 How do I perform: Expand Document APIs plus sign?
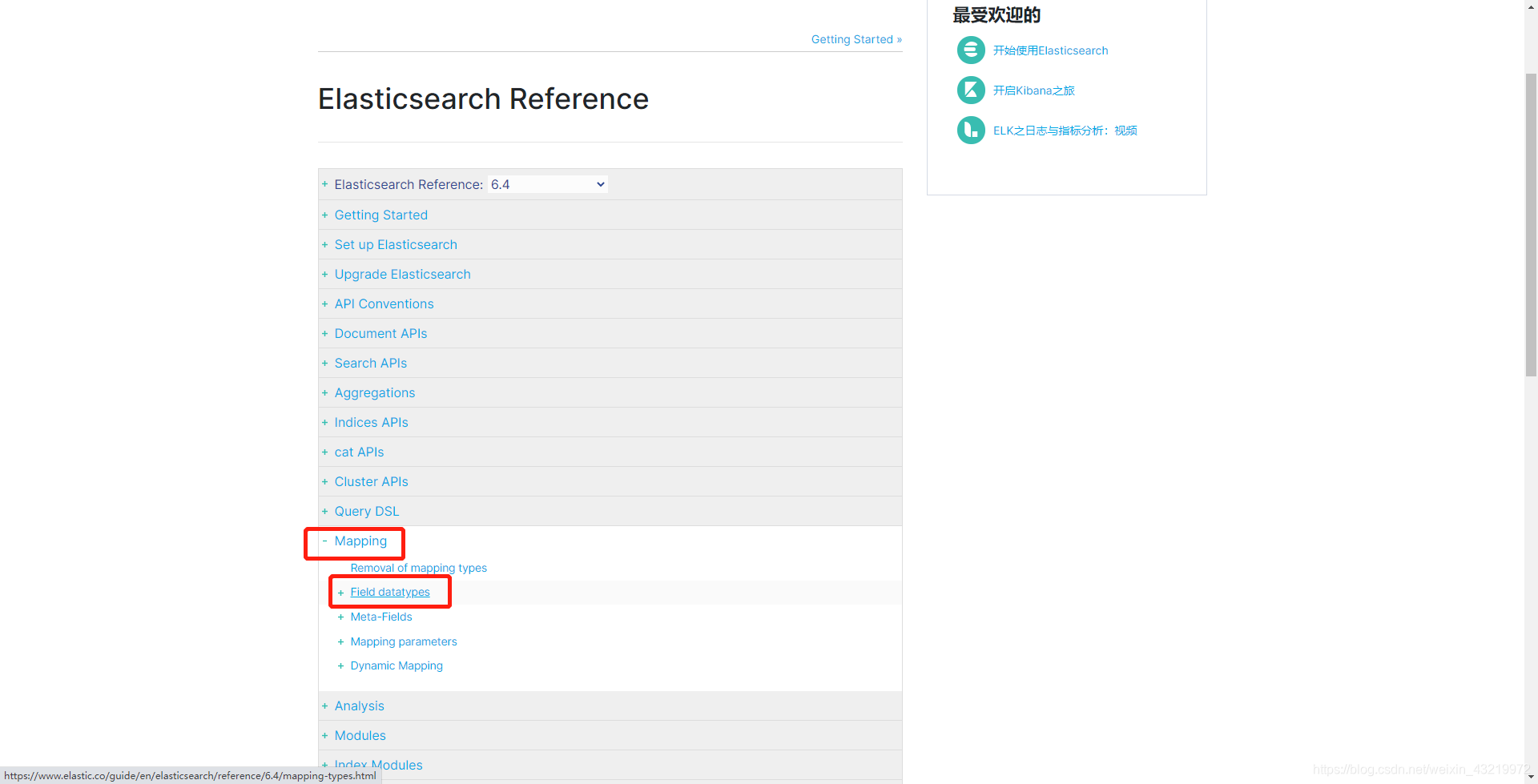click(325, 333)
